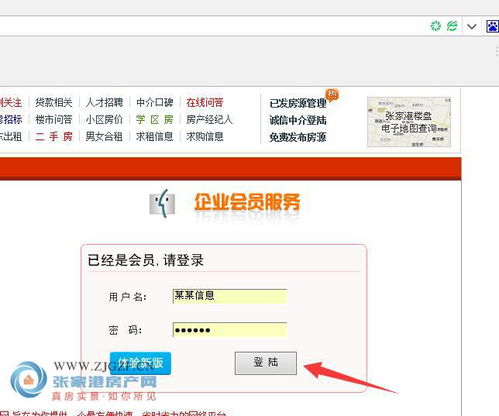Click the face icon beside 企业会员服务
The width and height of the screenshot is (499, 416).
162,203
